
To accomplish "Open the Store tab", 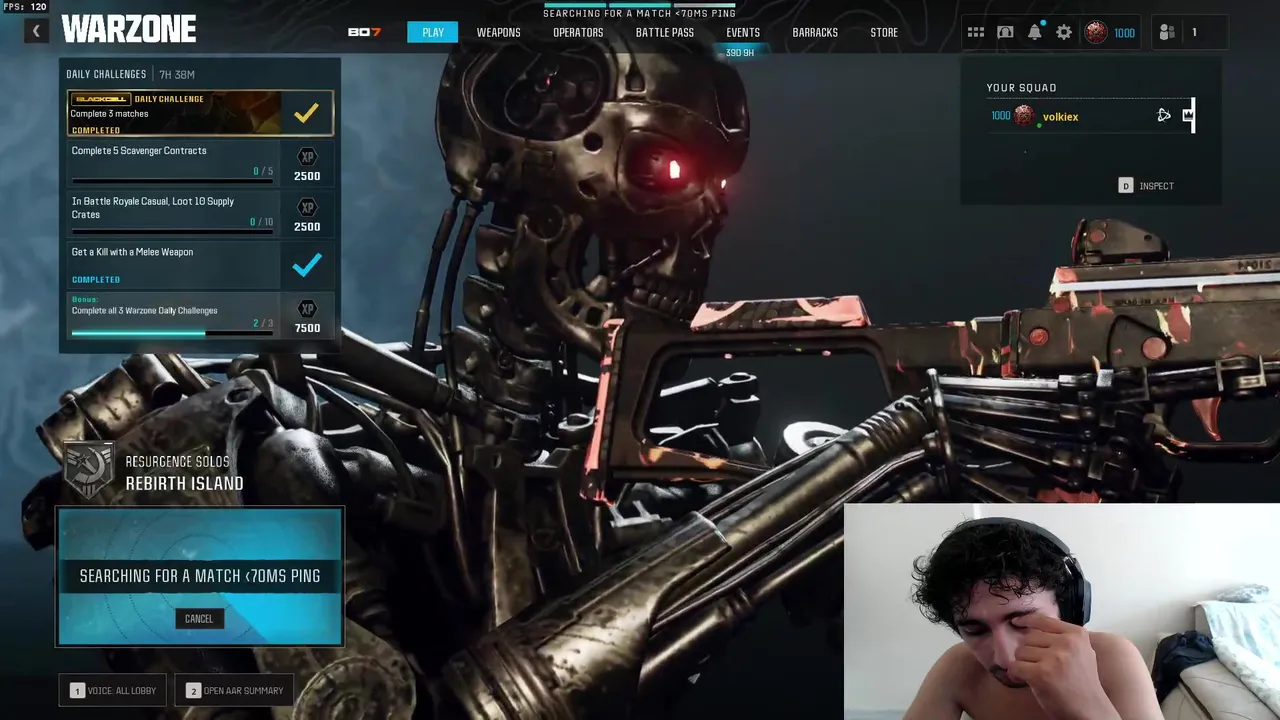I will (884, 32).
